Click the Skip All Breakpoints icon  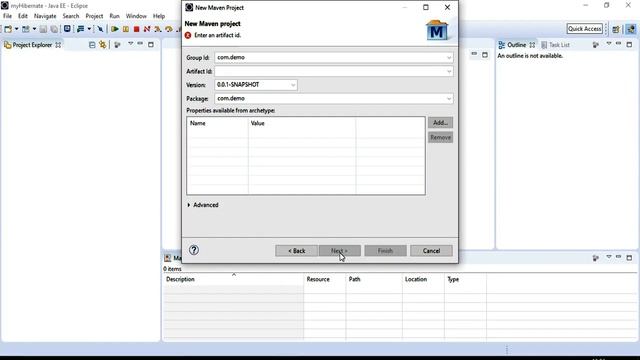(100, 29)
